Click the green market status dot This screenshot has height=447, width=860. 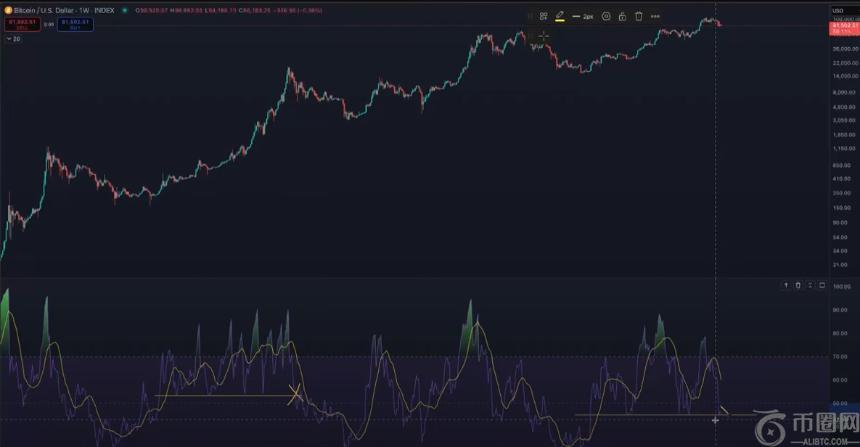125,10
